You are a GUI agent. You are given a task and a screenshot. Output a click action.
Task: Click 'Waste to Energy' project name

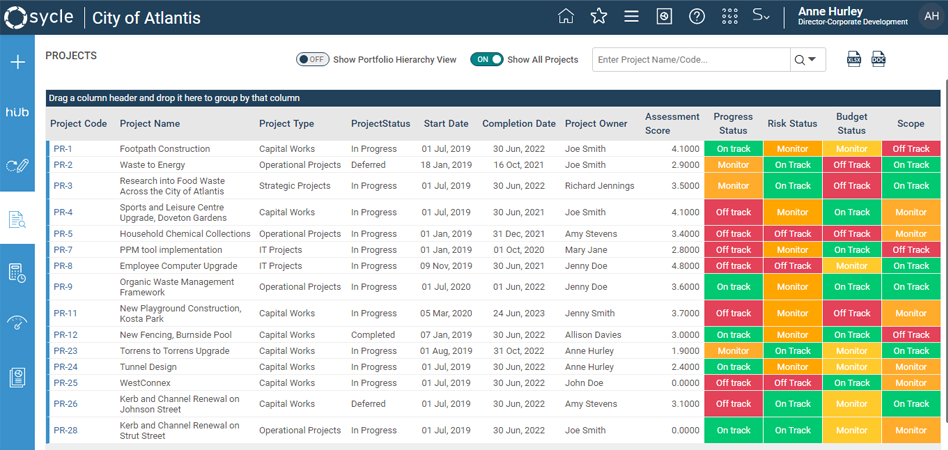tap(152, 165)
